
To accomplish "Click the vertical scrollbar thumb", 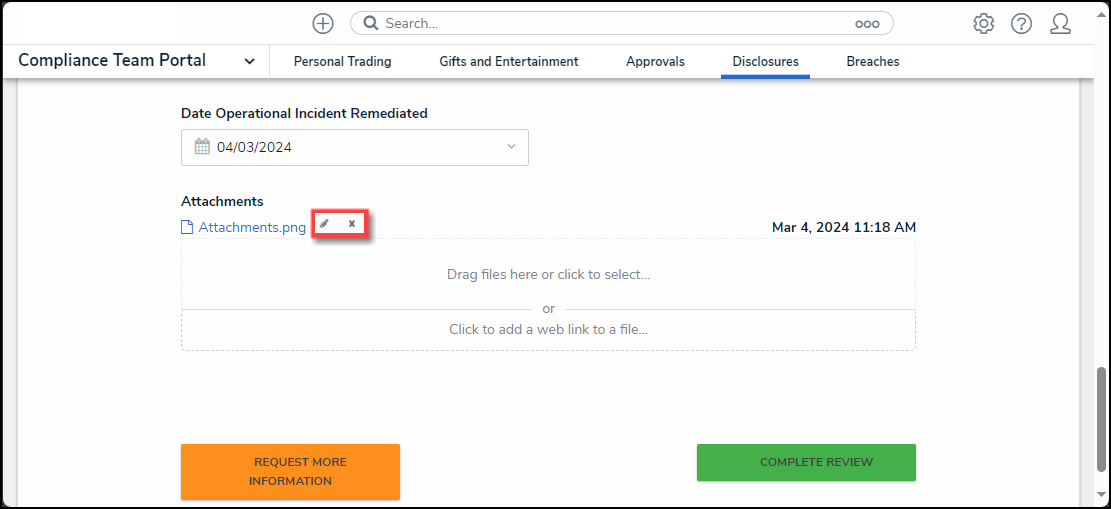I will pos(1102,410).
